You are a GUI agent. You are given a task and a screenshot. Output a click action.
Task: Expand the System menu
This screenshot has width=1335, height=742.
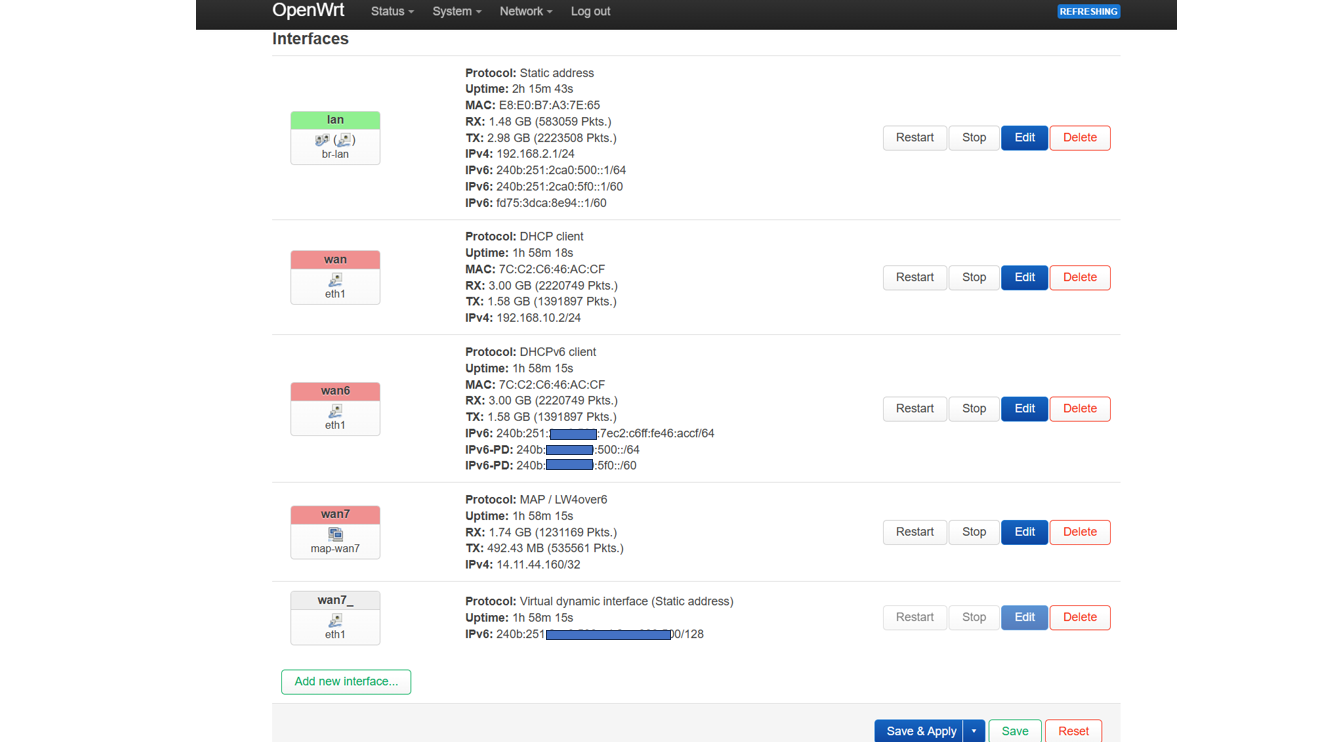[x=456, y=12]
